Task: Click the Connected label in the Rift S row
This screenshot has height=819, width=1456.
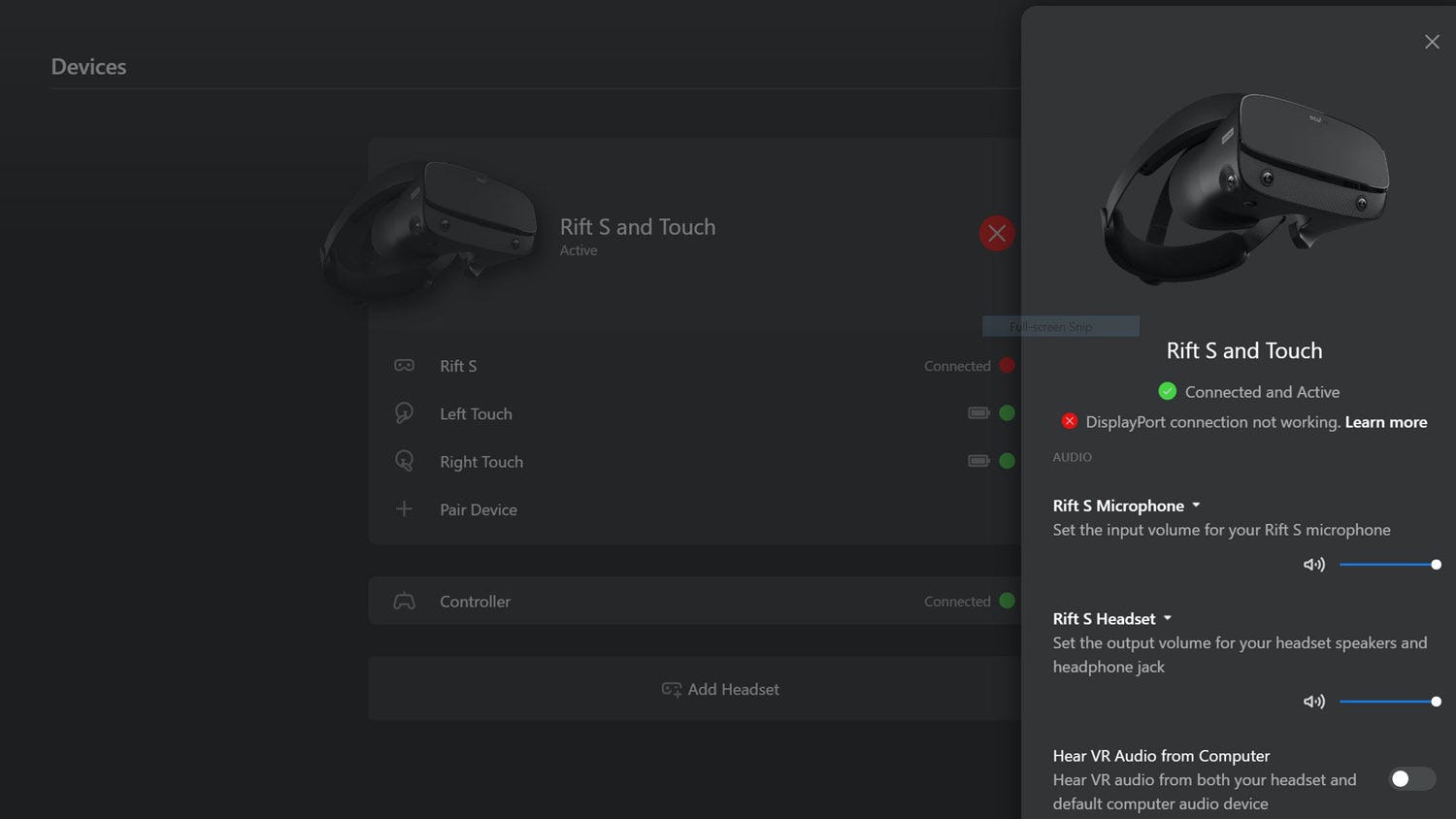Action: pyautogui.click(x=957, y=366)
